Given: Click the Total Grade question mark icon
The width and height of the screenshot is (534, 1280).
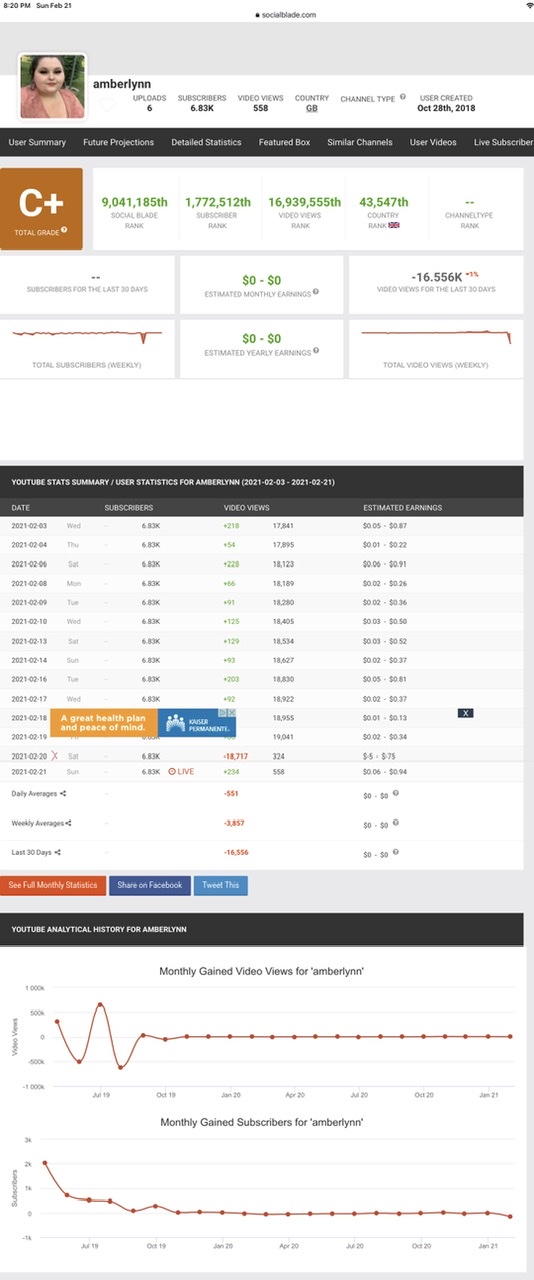Looking at the screenshot, I should click(x=64, y=230).
